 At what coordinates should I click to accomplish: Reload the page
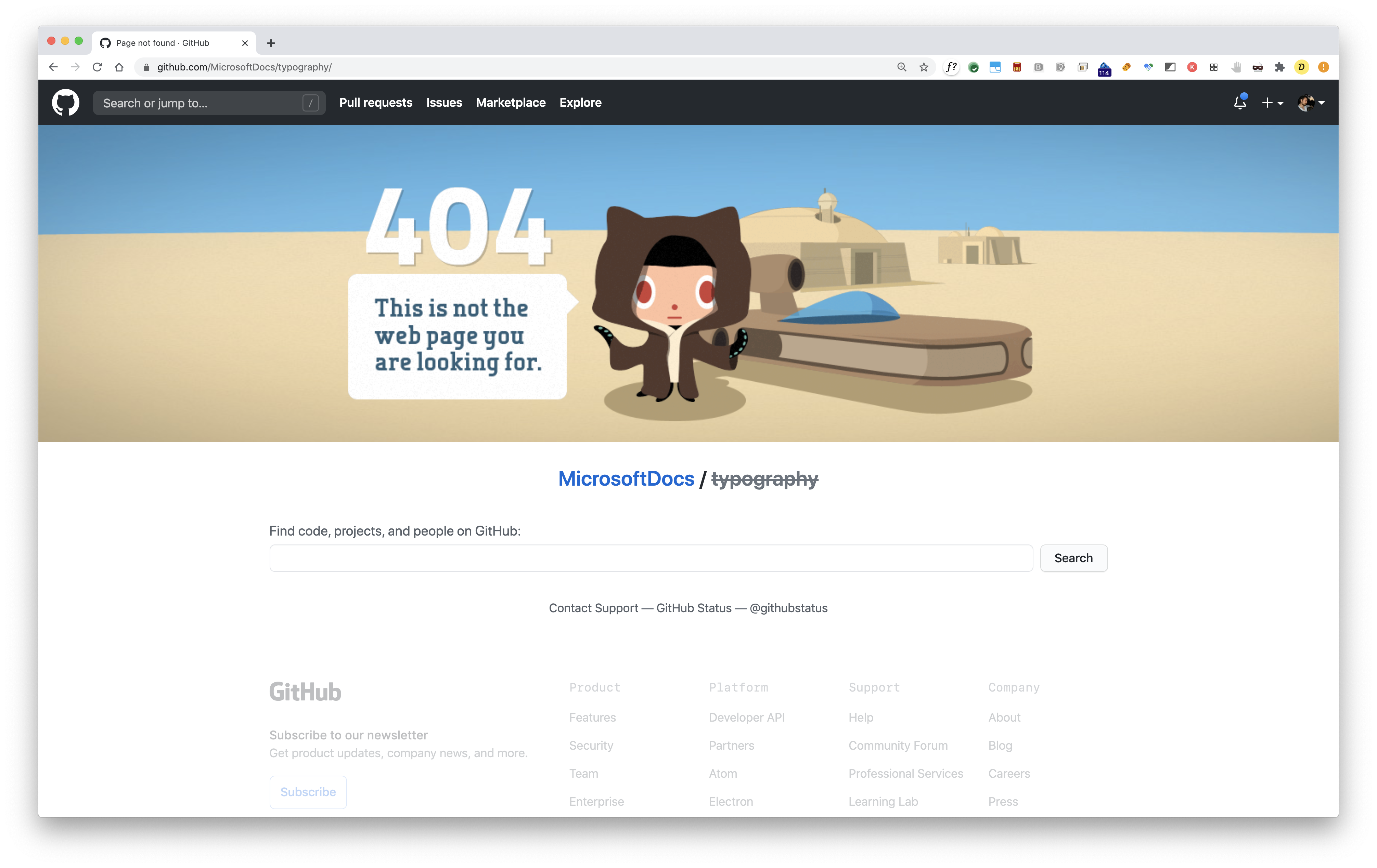click(x=97, y=67)
